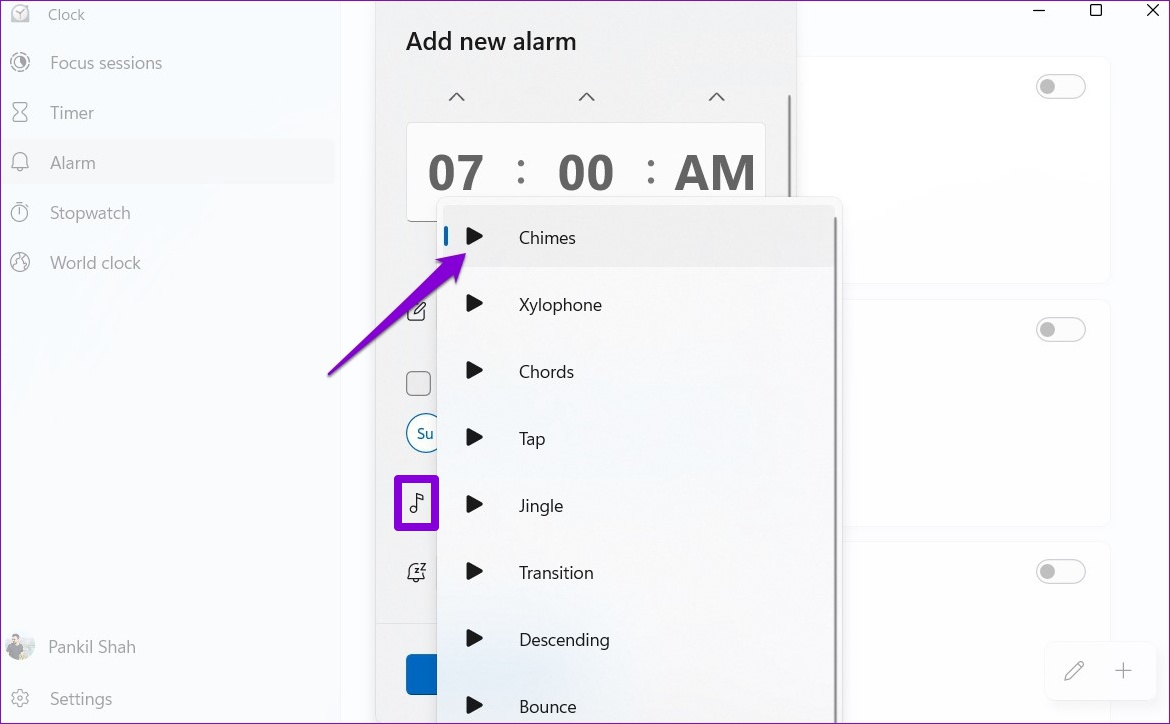
Task: Open the Timer page icon
Action: 20,113
